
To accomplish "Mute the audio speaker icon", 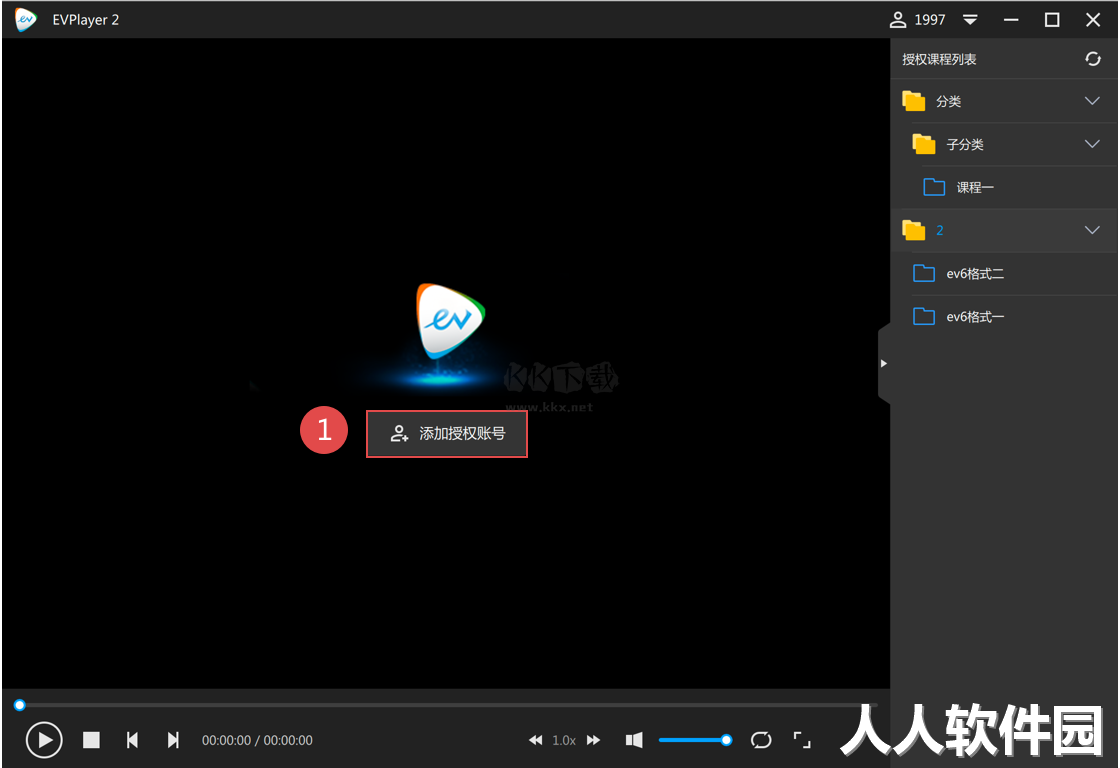I will (634, 740).
